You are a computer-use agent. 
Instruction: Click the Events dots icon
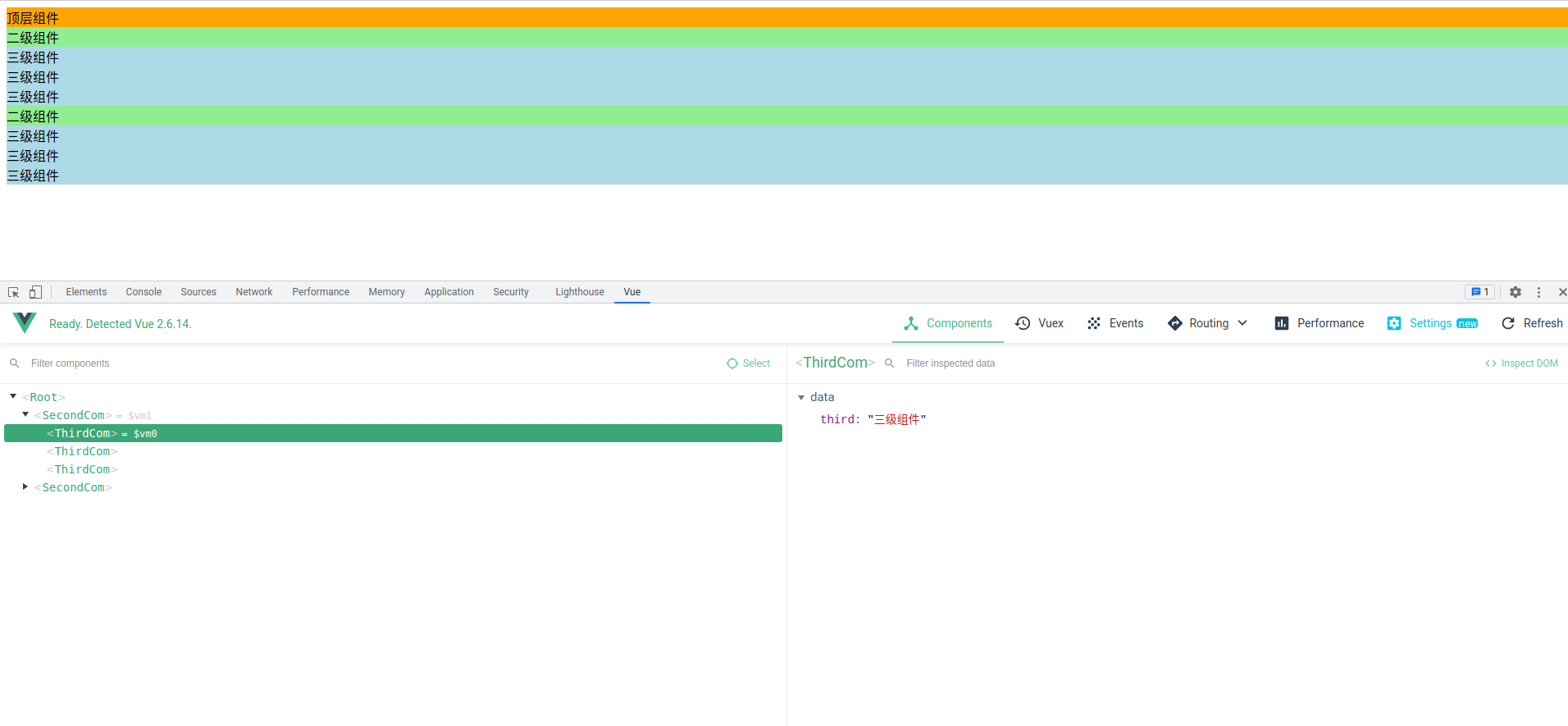point(1094,323)
